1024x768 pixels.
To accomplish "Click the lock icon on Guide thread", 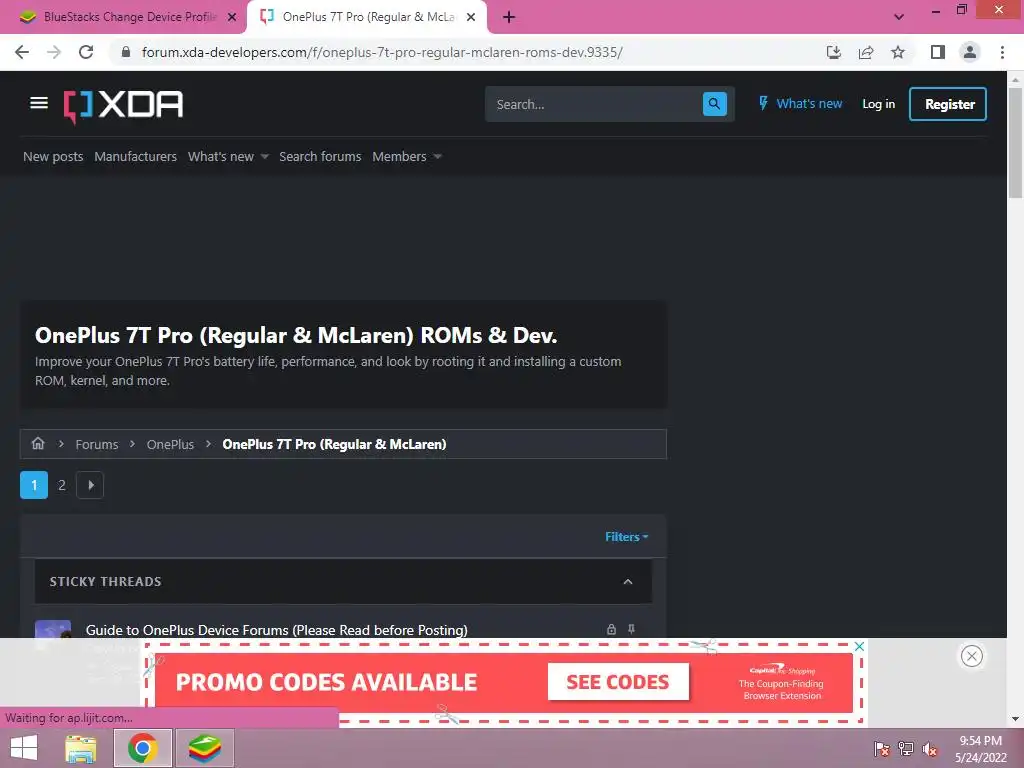I will (611, 630).
